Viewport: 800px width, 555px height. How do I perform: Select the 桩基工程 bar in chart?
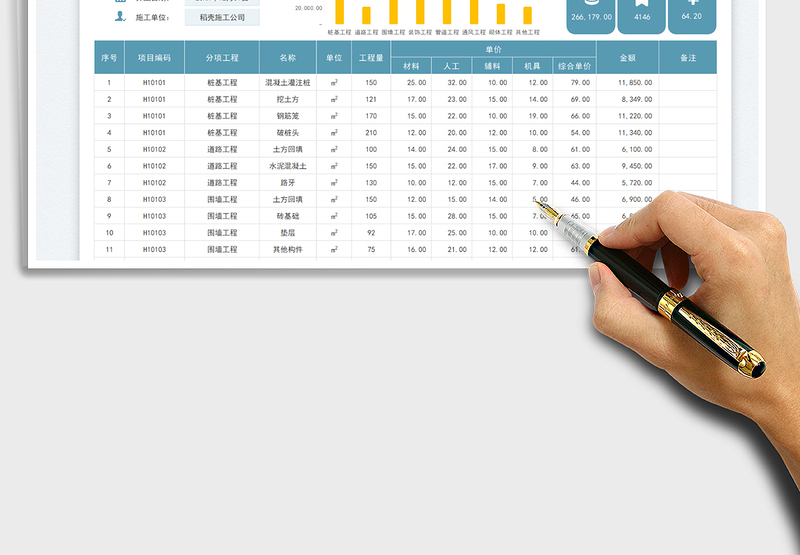340,12
